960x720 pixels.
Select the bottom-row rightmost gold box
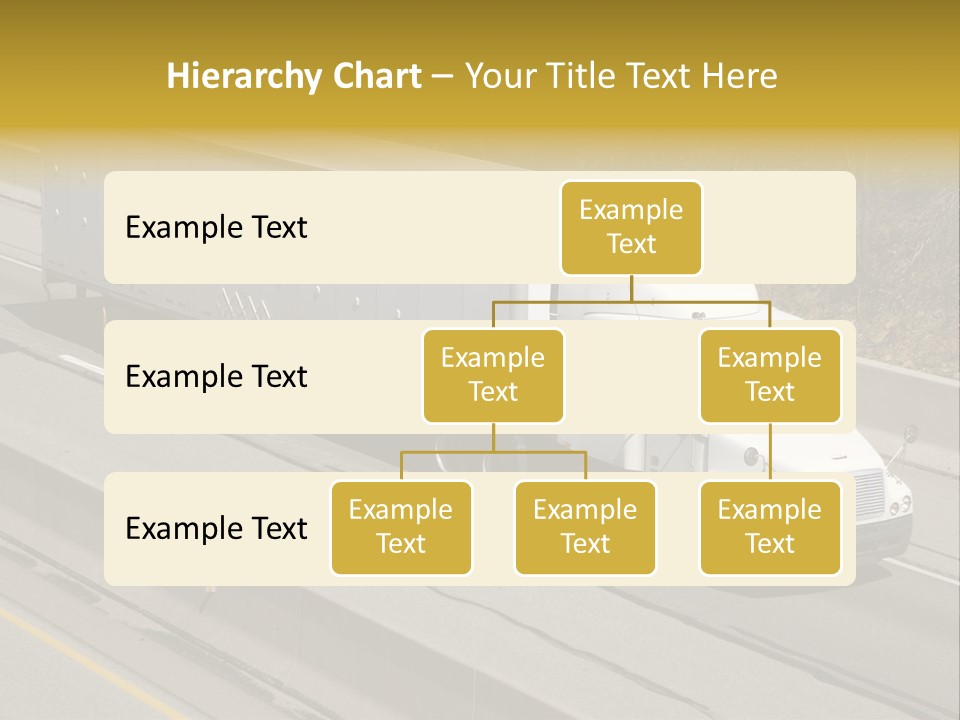[770, 527]
